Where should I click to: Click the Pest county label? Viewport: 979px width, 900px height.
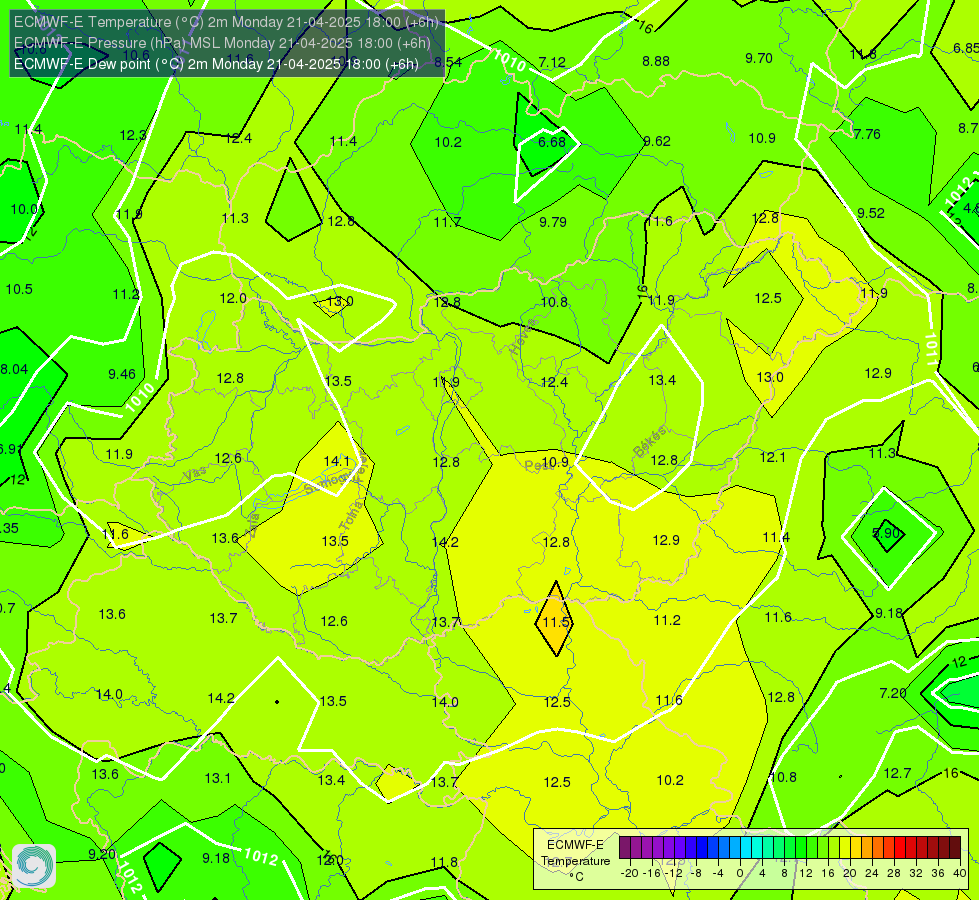538,465
